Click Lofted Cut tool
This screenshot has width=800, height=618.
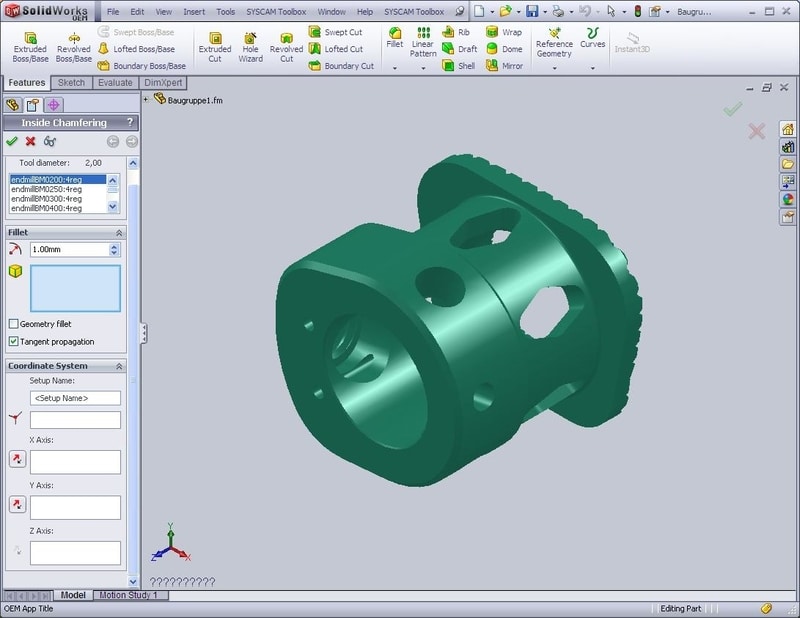[336, 49]
